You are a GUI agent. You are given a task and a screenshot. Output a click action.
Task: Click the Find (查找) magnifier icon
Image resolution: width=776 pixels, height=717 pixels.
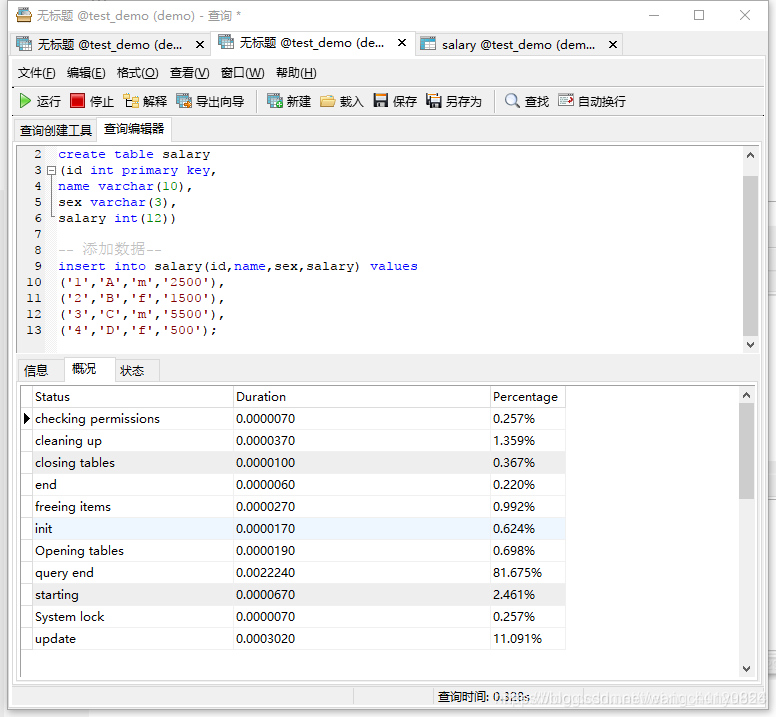click(x=512, y=101)
